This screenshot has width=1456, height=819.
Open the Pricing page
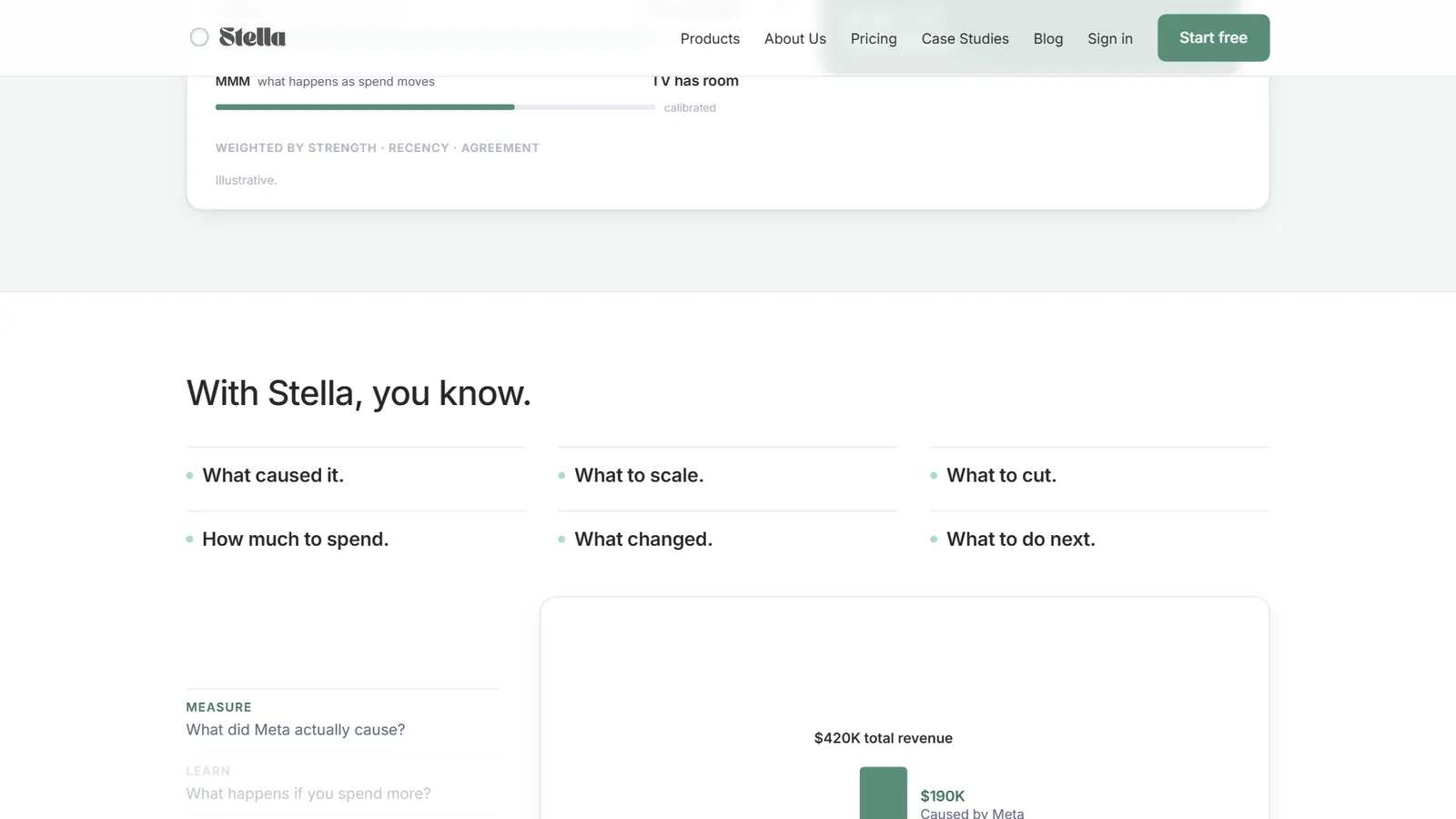coord(874,38)
